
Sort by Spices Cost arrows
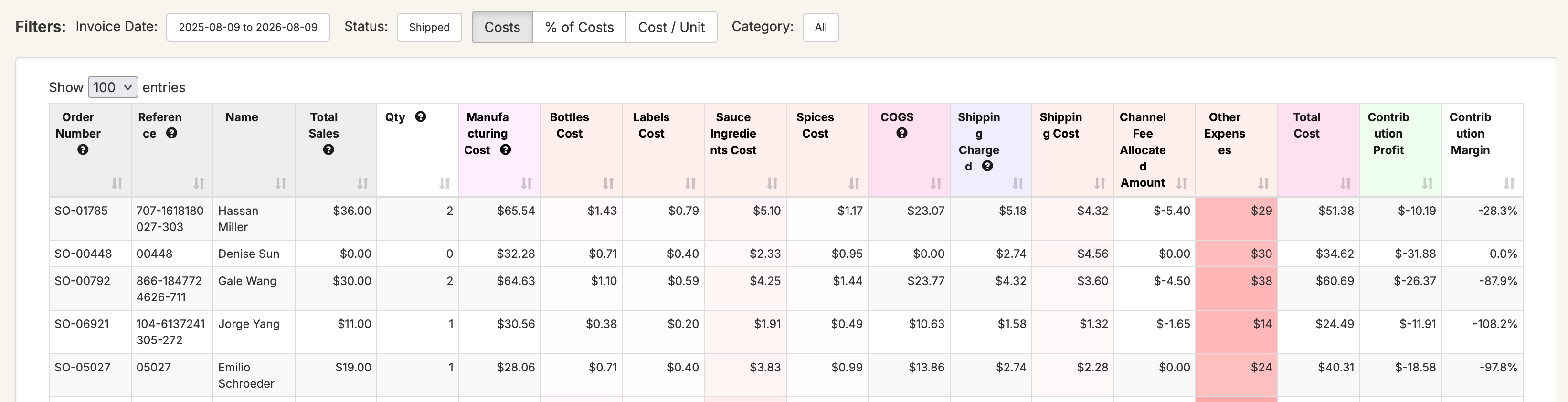point(854,183)
